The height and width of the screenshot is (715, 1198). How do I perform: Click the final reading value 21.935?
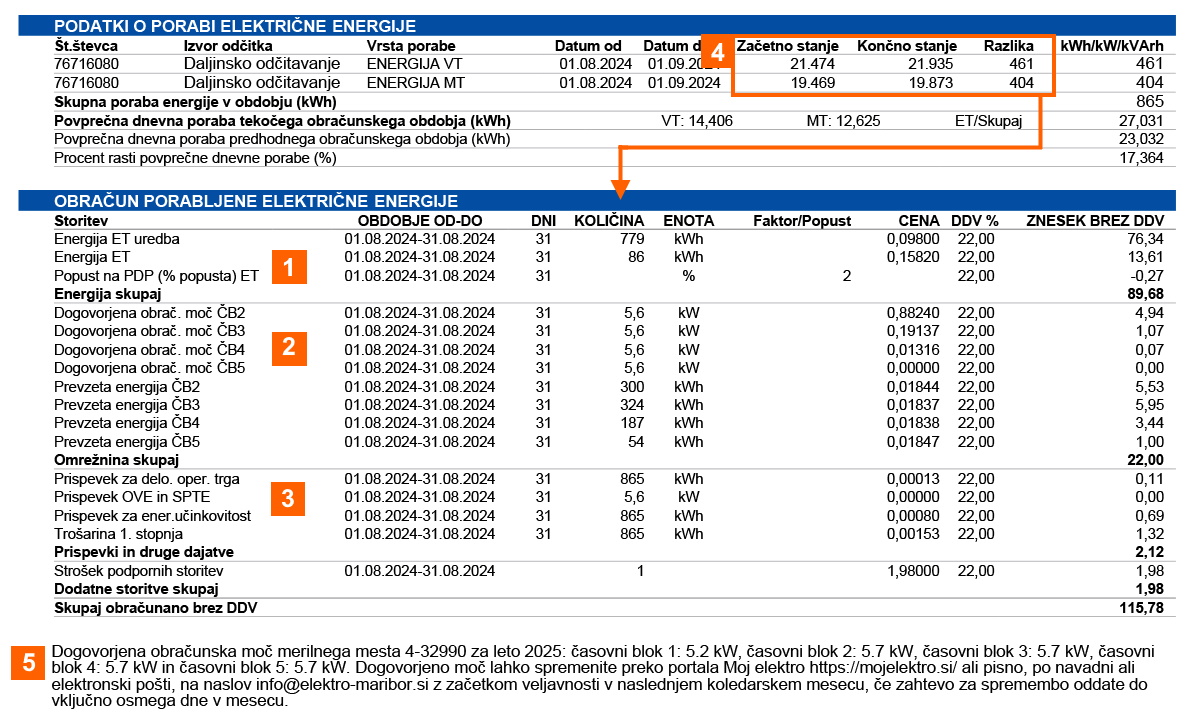(x=931, y=64)
